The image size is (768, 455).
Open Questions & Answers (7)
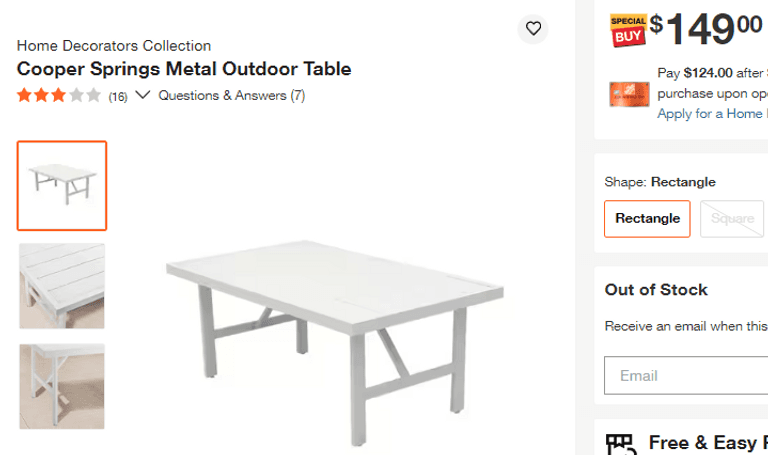[x=232, y=96]
